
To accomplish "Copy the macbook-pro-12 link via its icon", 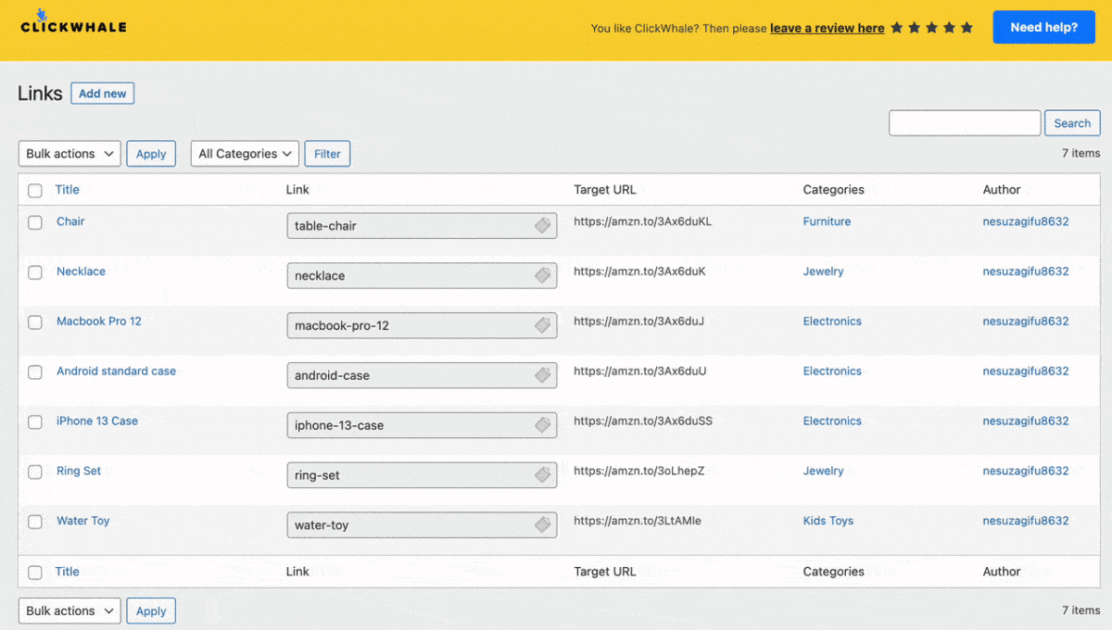I will (x=543, y=325).
